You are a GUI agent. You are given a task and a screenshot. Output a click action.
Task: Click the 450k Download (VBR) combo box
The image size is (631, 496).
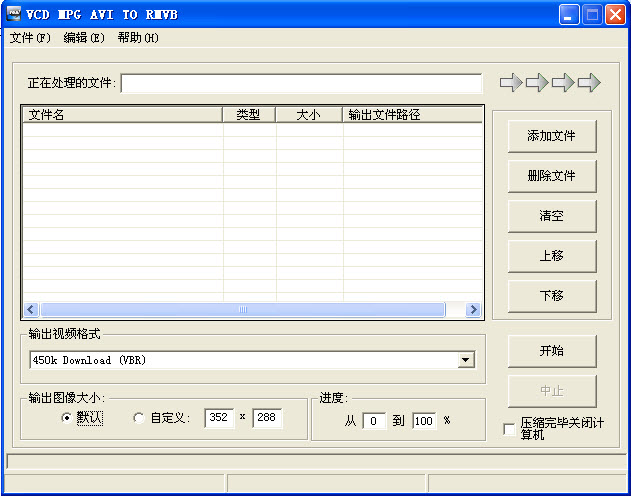point(252,360)
